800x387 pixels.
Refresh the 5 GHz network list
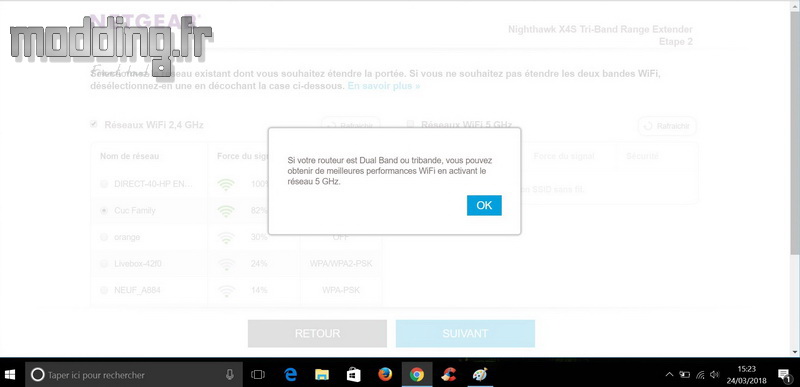[x=667, y=126]
